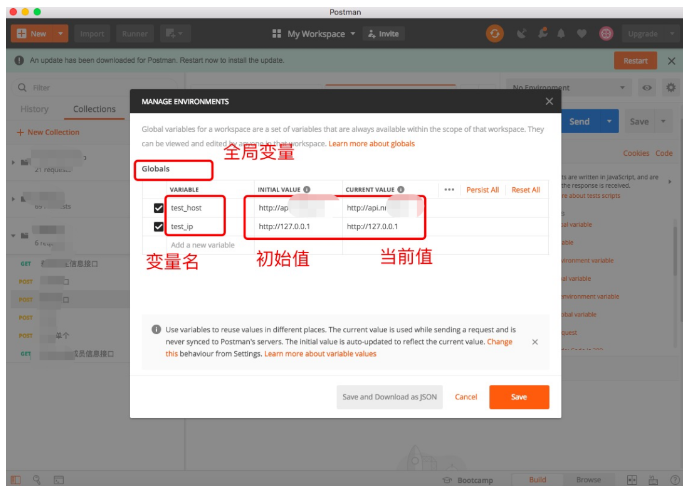Click the New Collection link
The height and width of the screenshot is (490, 686).
[x=48, y=132]
